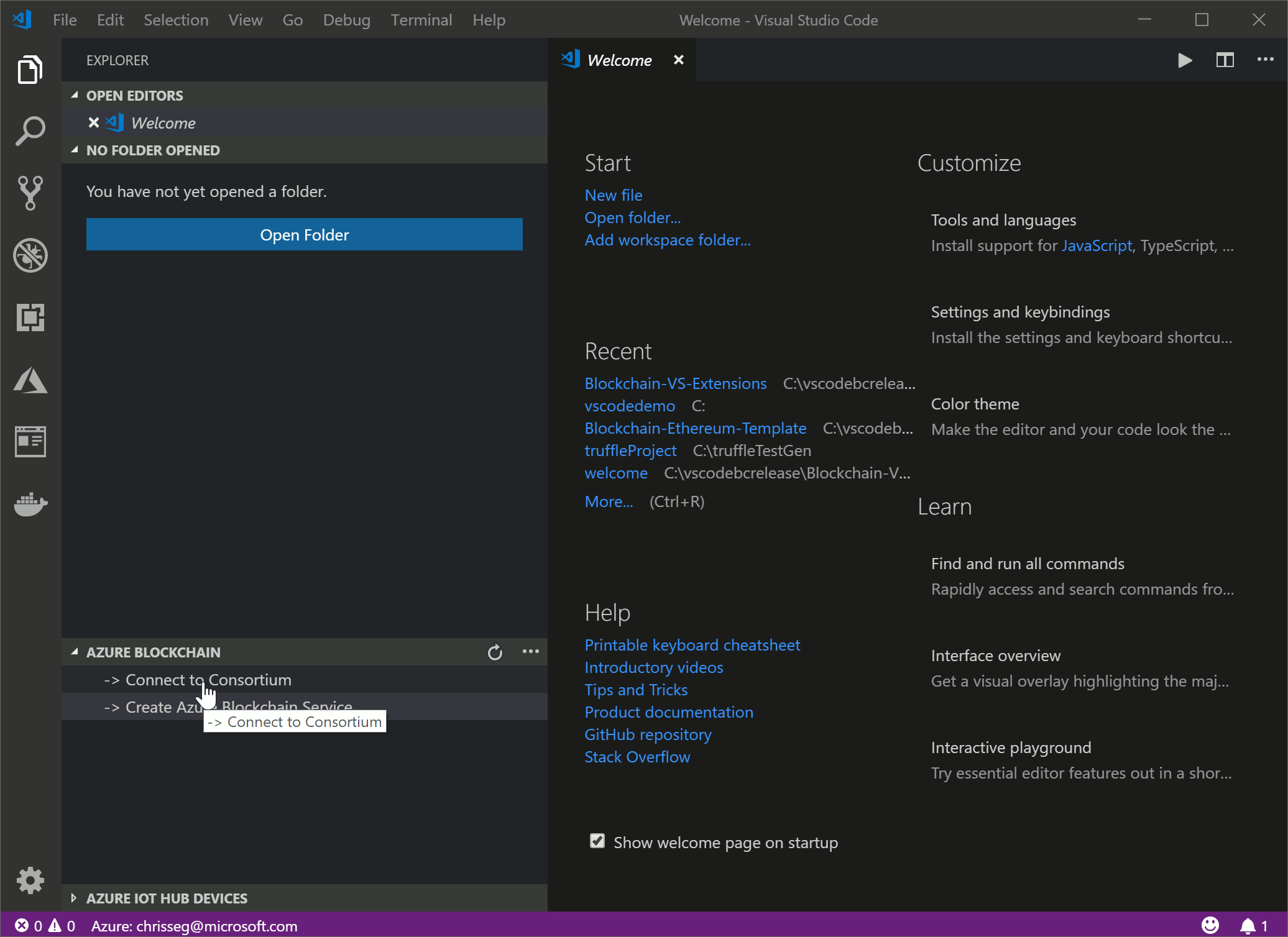Open the Manage gear icon
The image size is (1288, 937).
30,880
